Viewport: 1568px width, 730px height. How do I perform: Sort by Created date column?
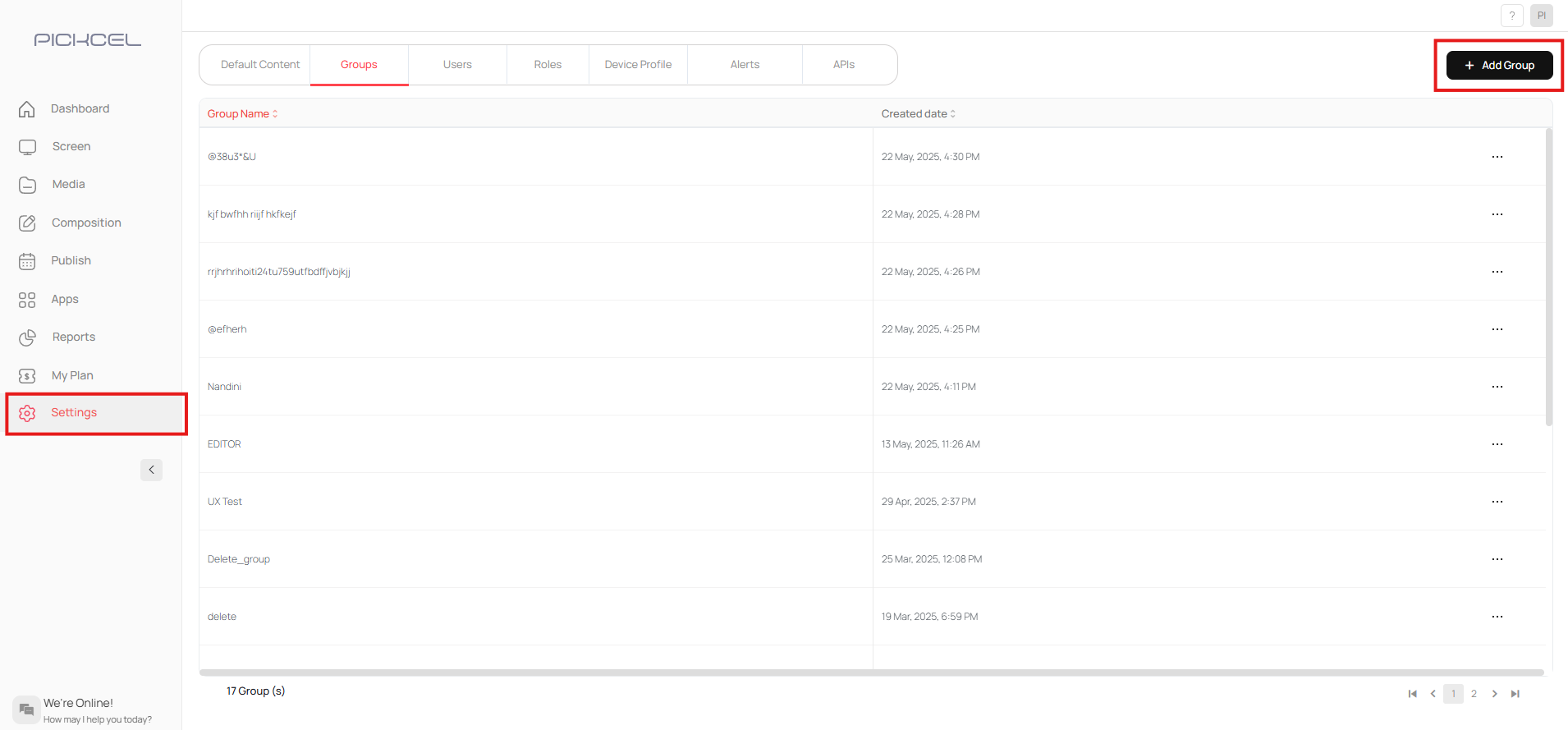918,113
